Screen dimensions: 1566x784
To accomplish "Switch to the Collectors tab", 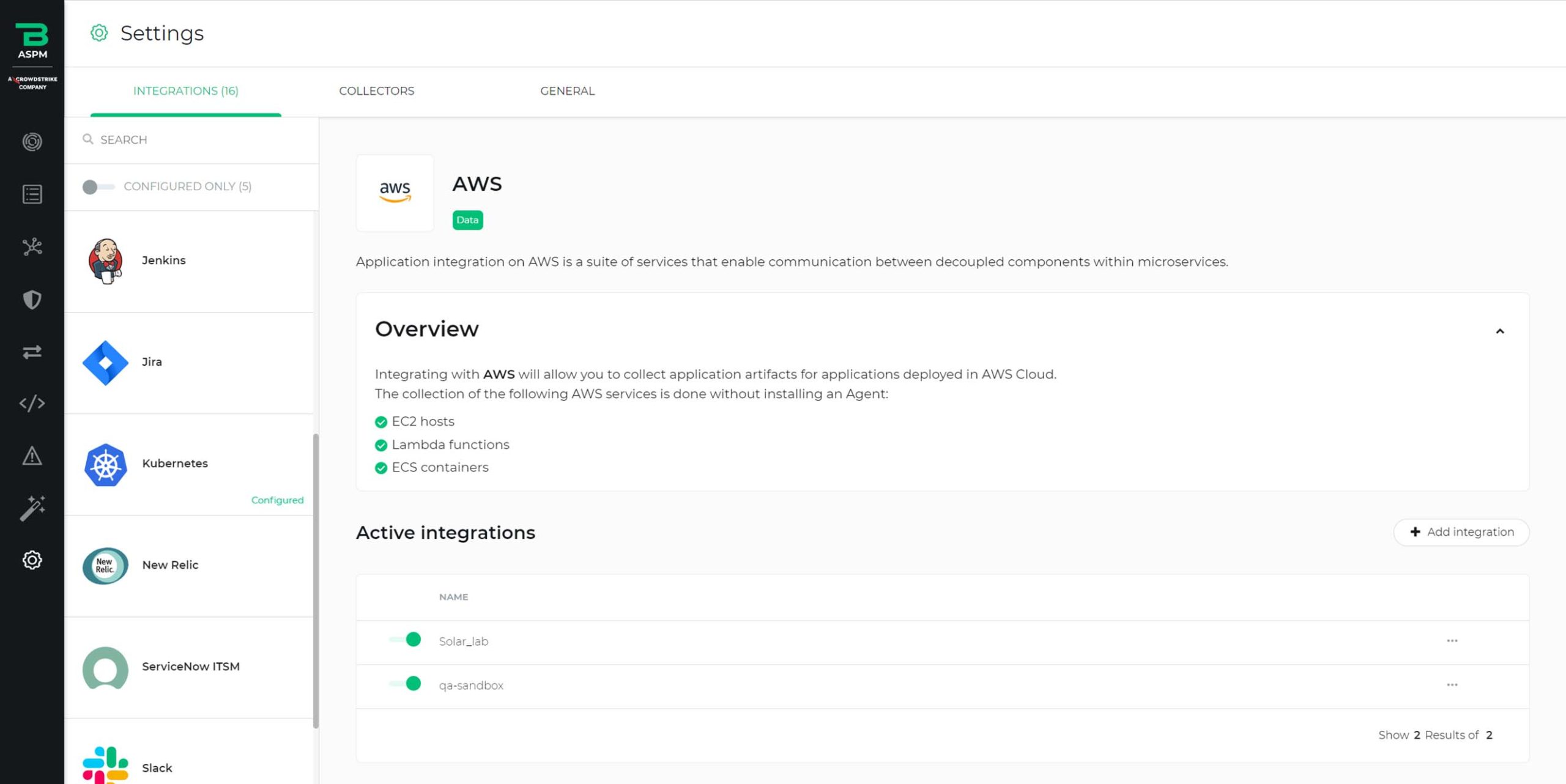I will tap(377, 91).
